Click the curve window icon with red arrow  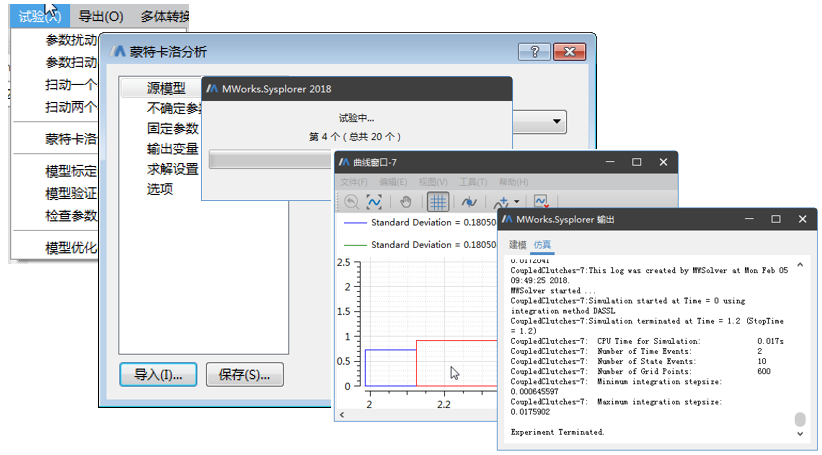[x=541, y=201]
